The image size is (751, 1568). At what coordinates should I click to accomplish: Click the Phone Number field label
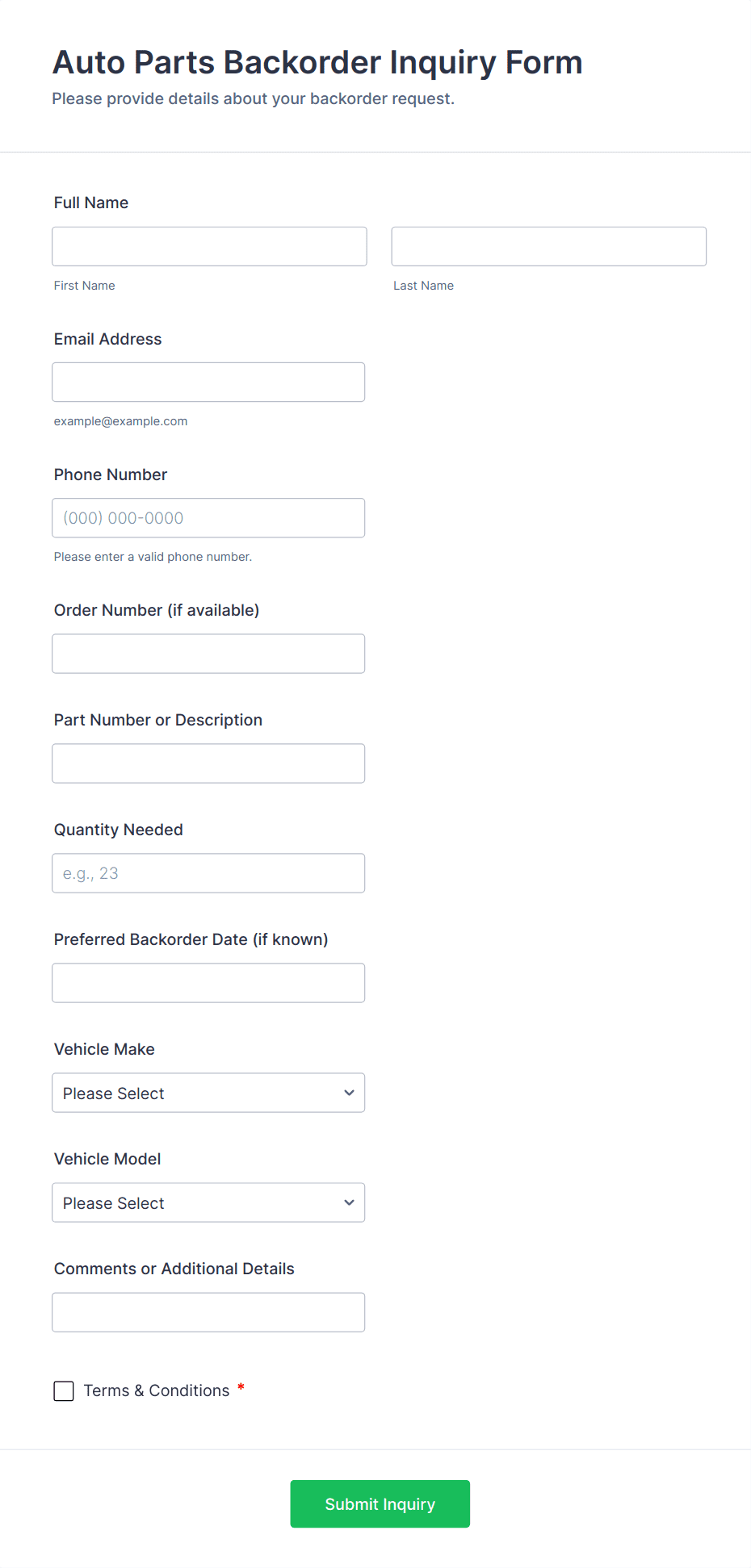[x=111, y=475]
